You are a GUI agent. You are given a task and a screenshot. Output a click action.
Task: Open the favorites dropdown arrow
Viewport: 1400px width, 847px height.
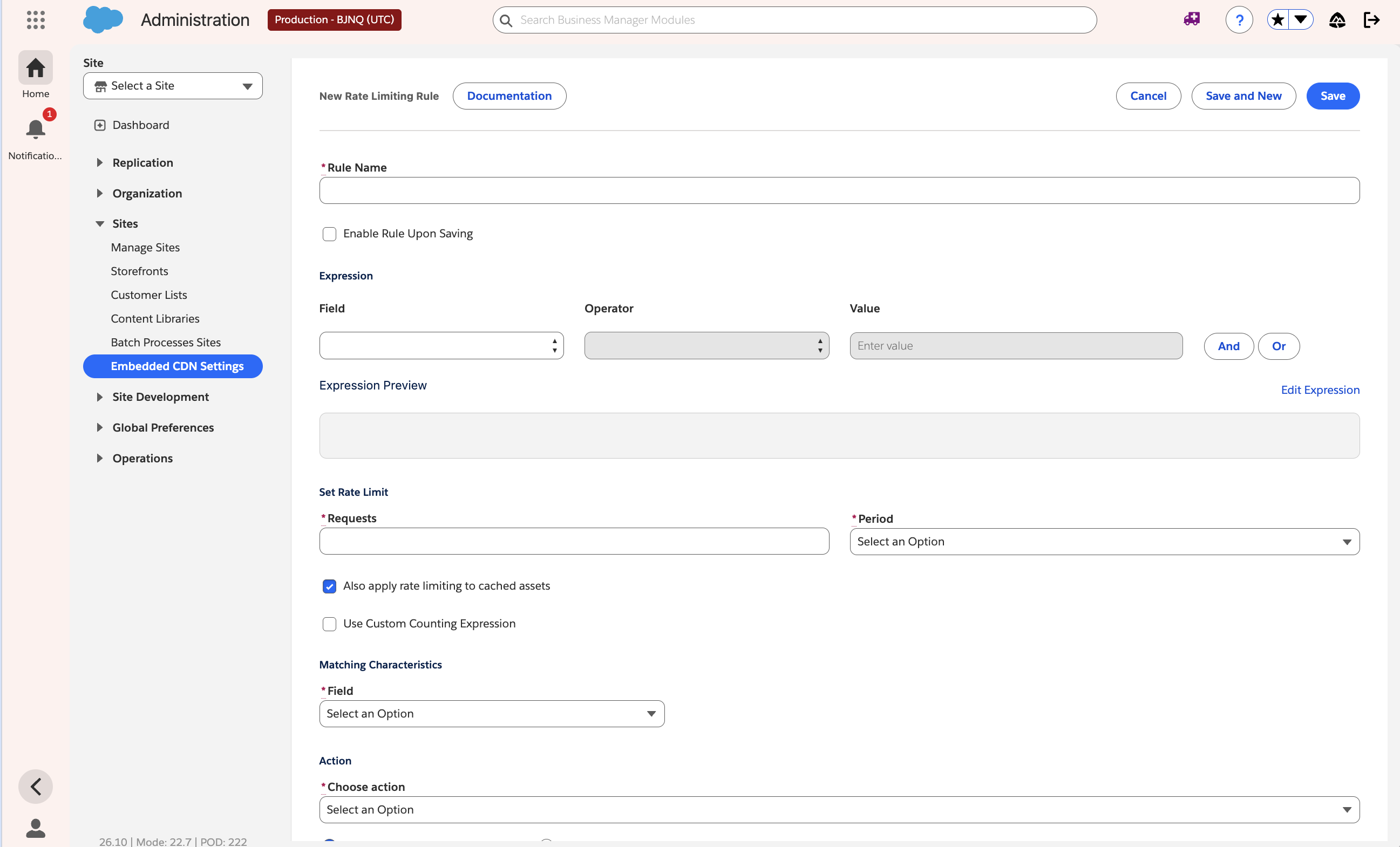click(x=1301, y=20)
